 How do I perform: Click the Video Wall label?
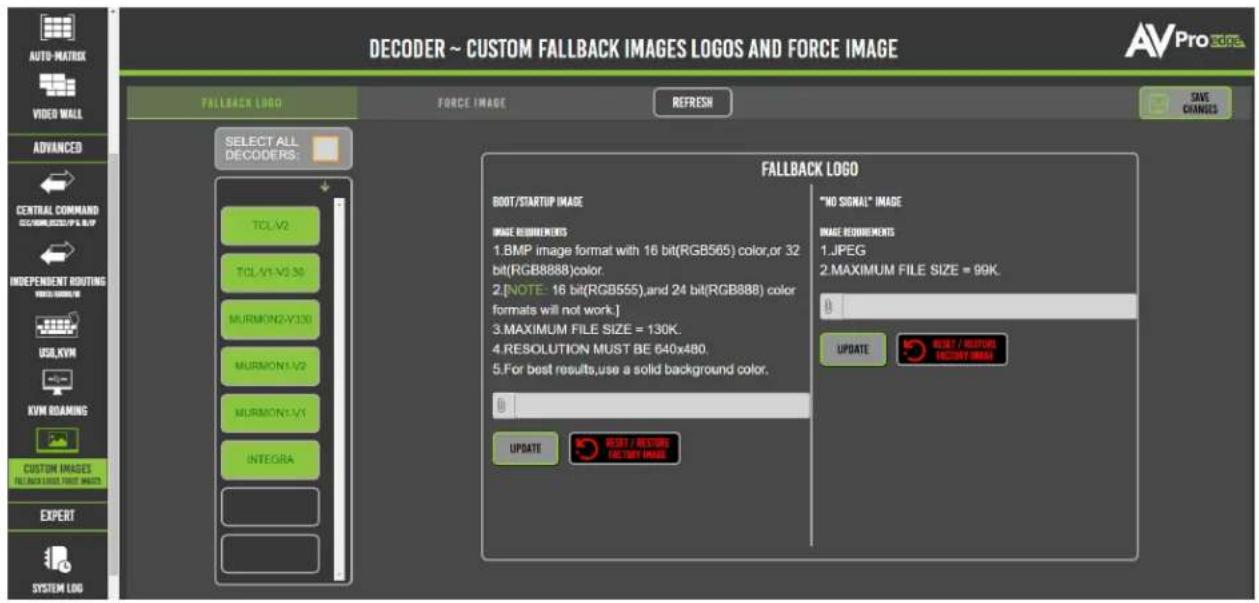point(57,114)
